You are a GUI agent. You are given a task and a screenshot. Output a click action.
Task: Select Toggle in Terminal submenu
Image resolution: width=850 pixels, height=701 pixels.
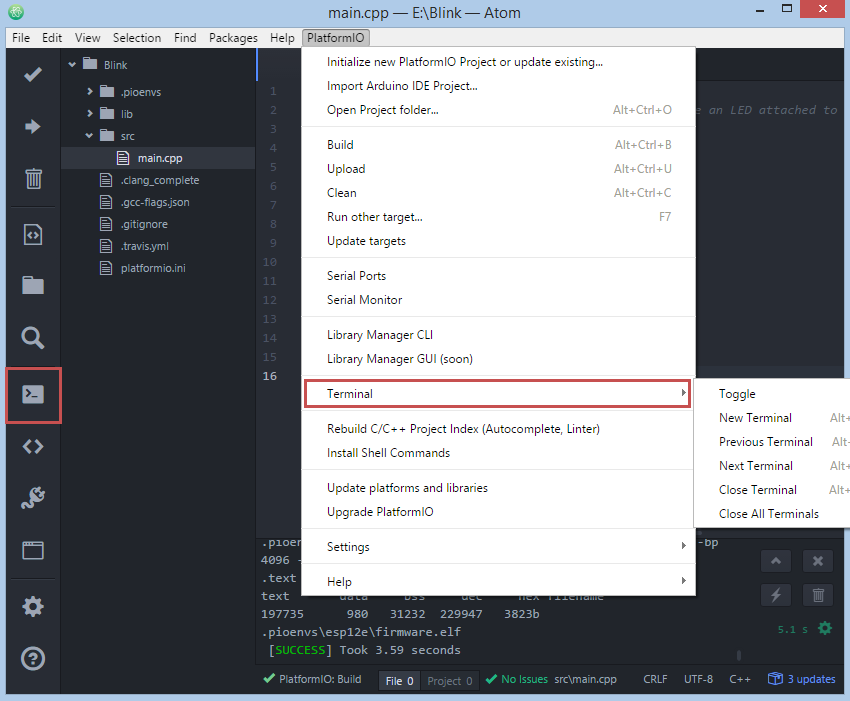pos(772,394)
